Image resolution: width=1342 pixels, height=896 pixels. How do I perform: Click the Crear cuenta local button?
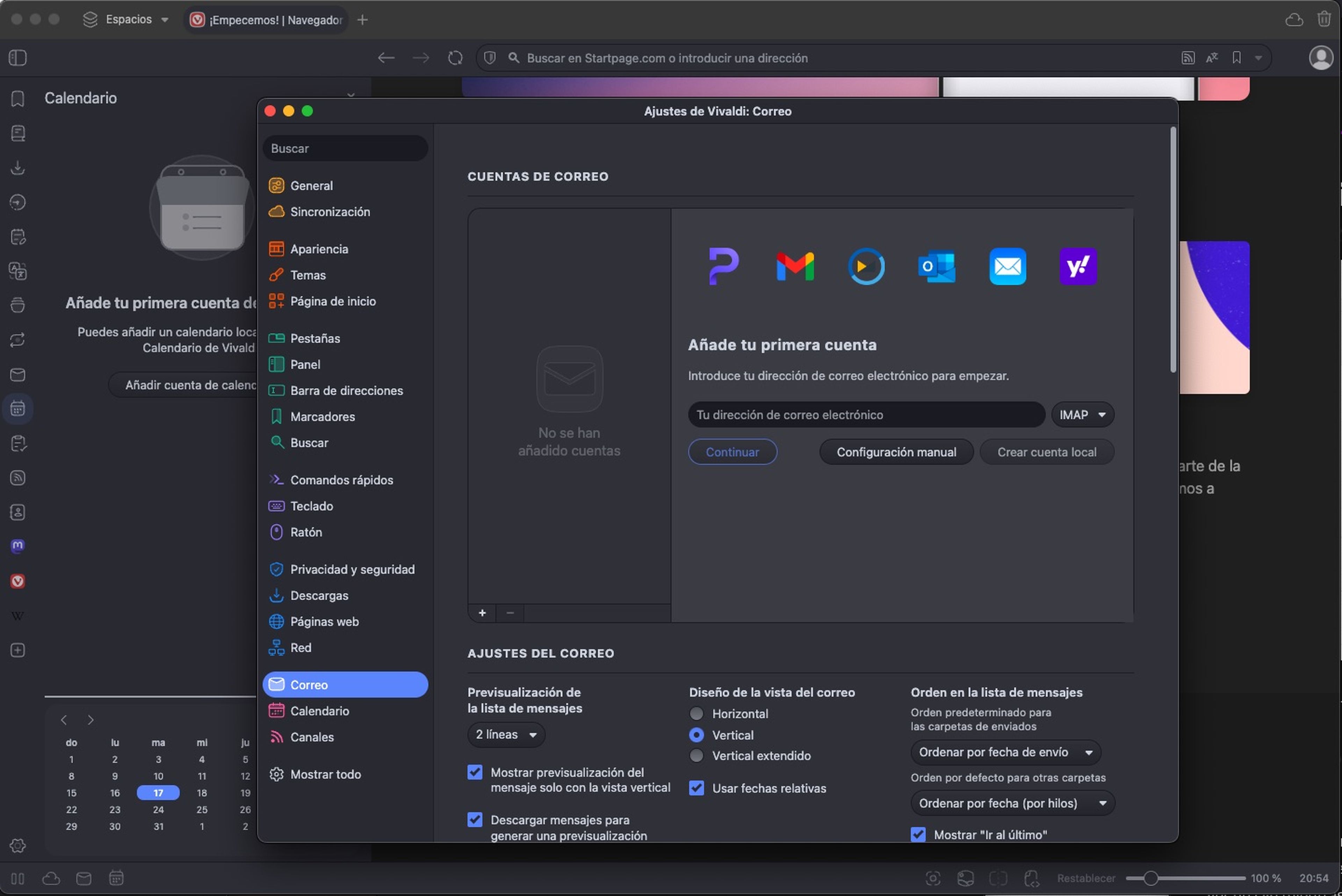coord(1047,452)
